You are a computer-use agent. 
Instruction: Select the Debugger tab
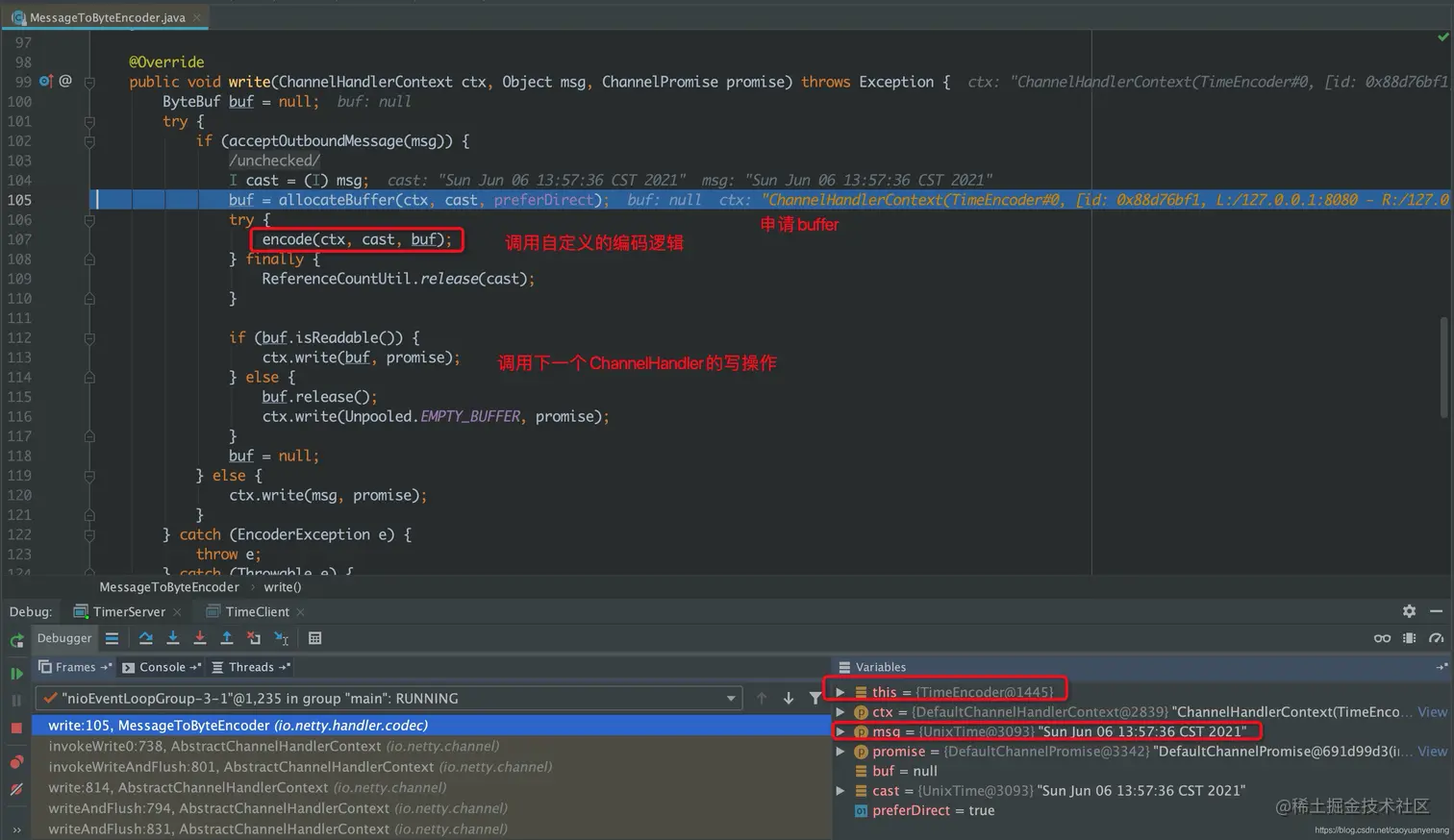tap(64, 638)
